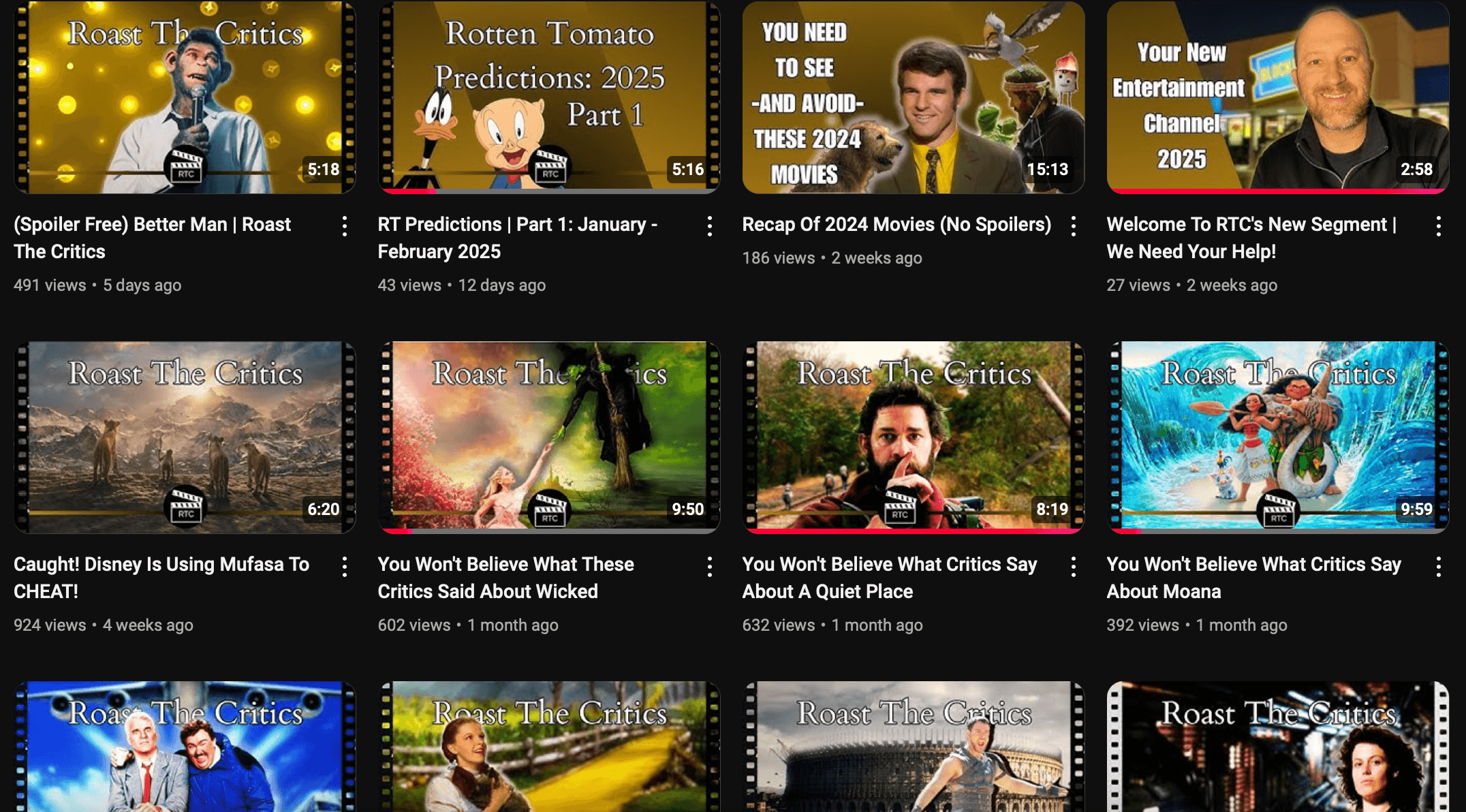Open the Wicked Roast The Critics thumbnail
Image resolution: width=1466 pixels, height=812 pixels.
point(548,437)
